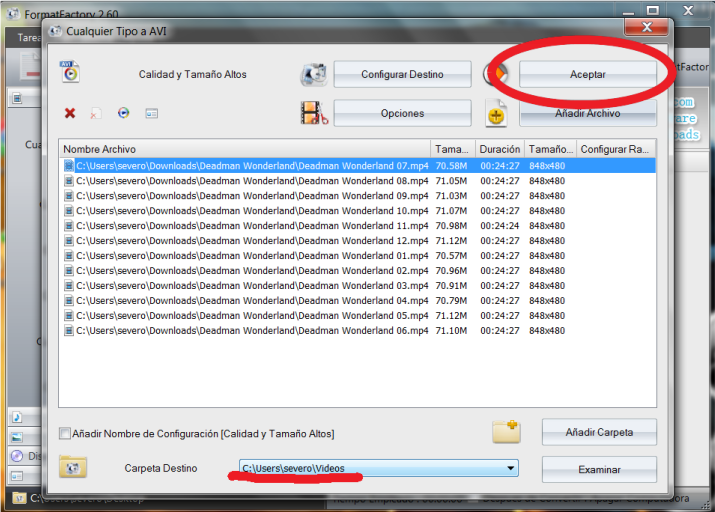The image size is (715, 512).
Task: Click the Carpeta Destino path field
Action: point(378,468)
